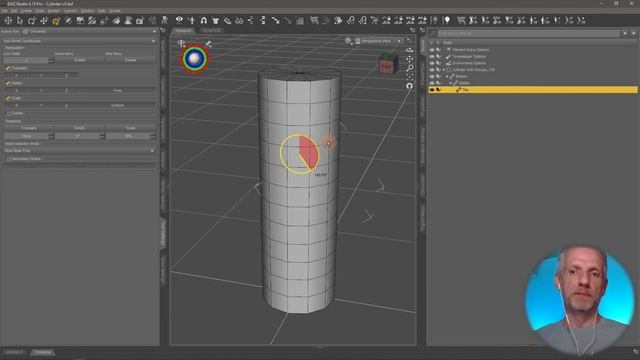Step the Translate snap value

[51, 136]
